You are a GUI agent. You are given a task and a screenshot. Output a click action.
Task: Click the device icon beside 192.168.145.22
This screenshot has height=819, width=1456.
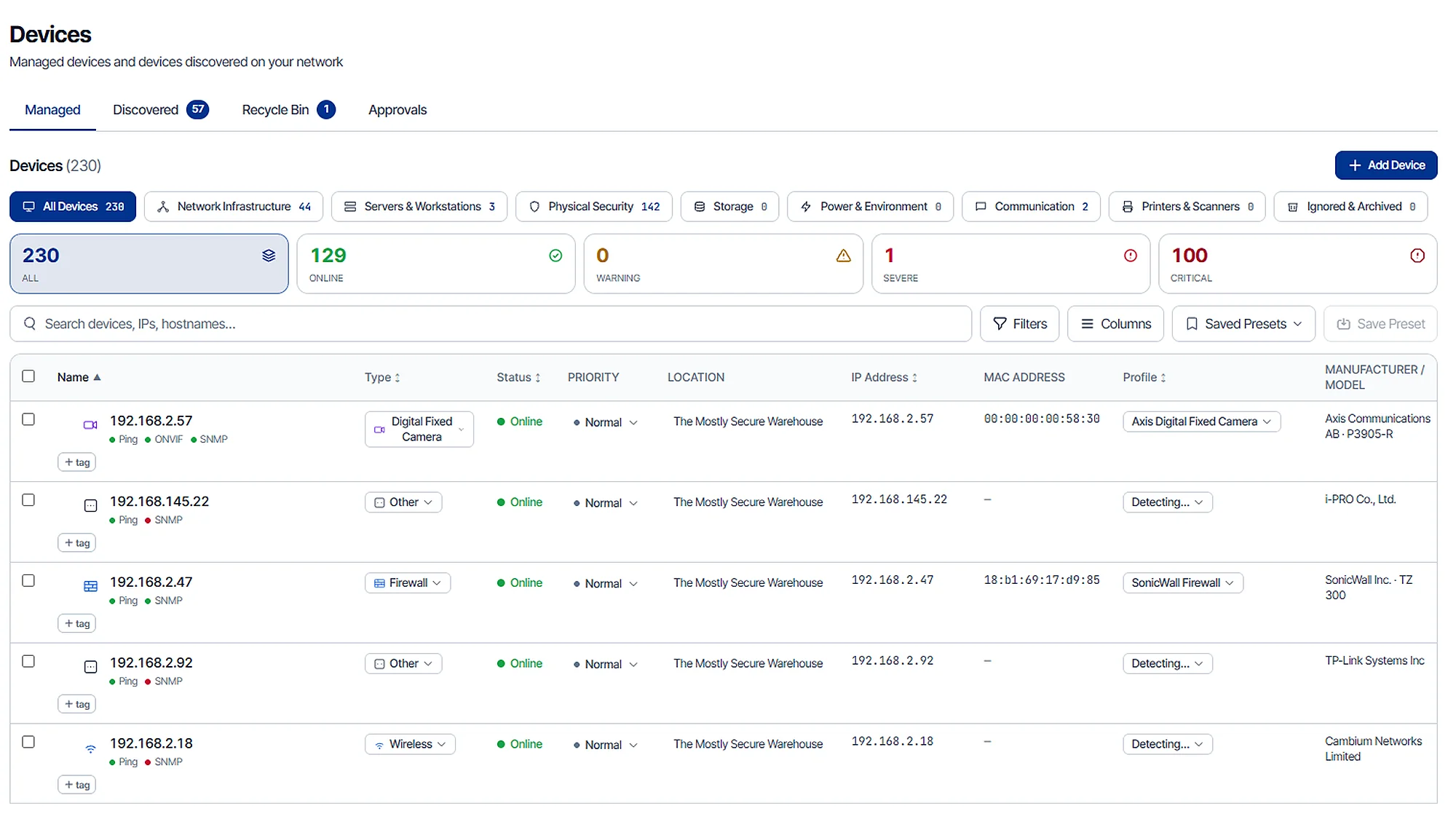tap(90, 505)
